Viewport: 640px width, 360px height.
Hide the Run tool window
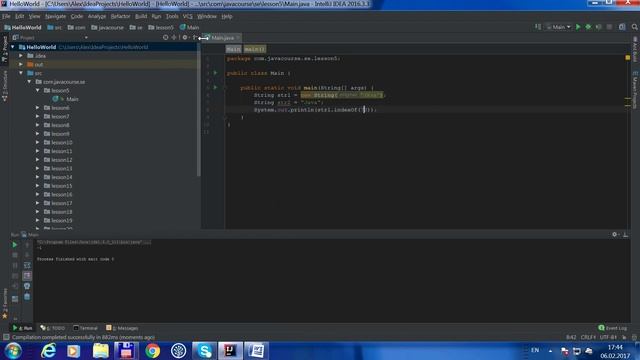pos(625,235)
